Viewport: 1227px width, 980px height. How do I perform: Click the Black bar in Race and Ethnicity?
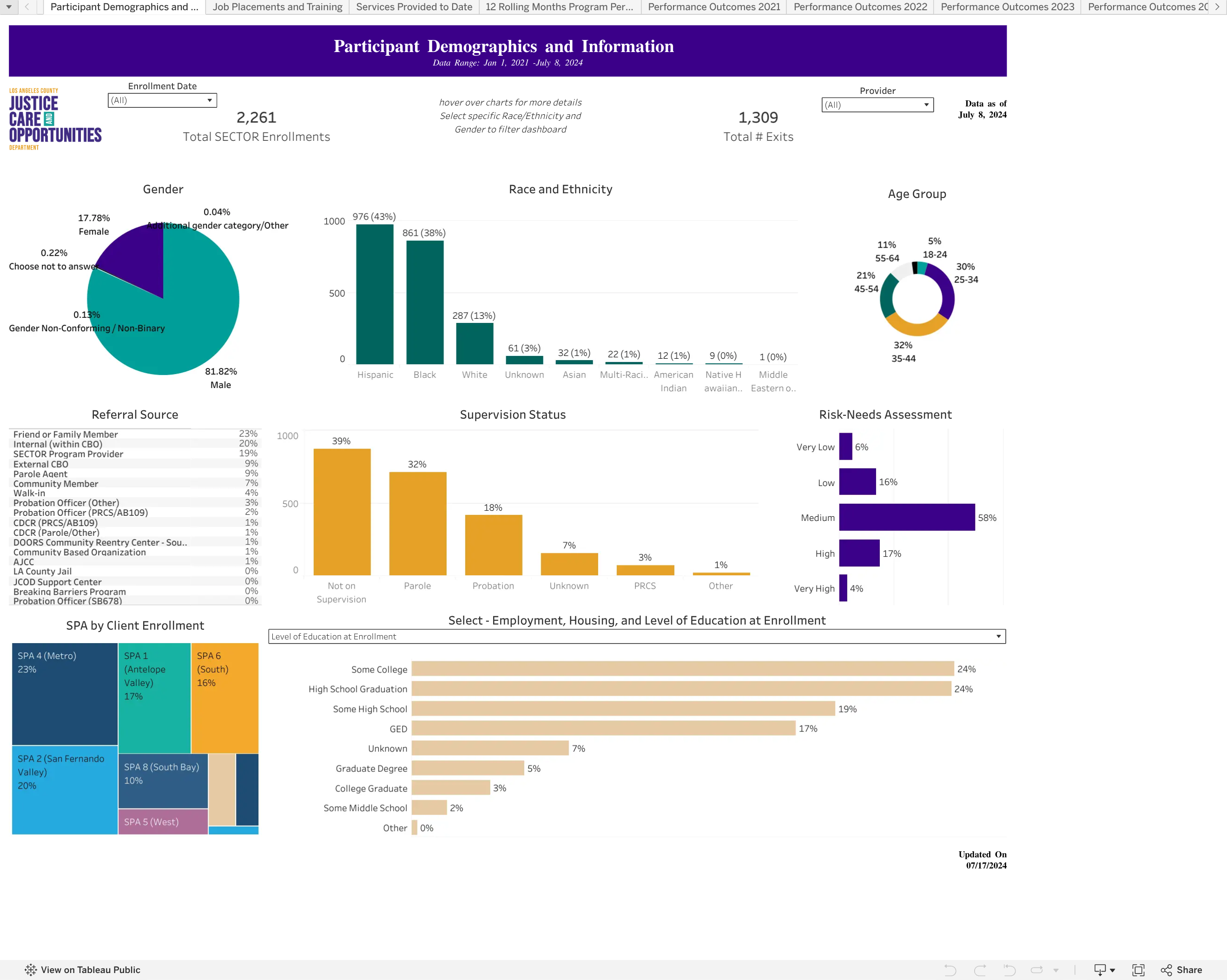click(x=424, y=302)
